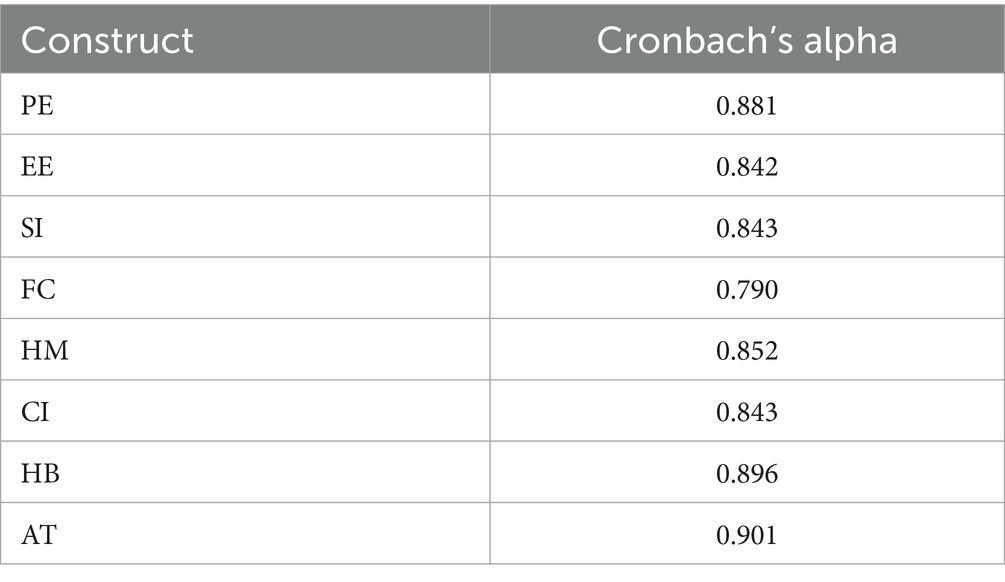
Task: Select the PE construct cell
Action: pos(37,105)
